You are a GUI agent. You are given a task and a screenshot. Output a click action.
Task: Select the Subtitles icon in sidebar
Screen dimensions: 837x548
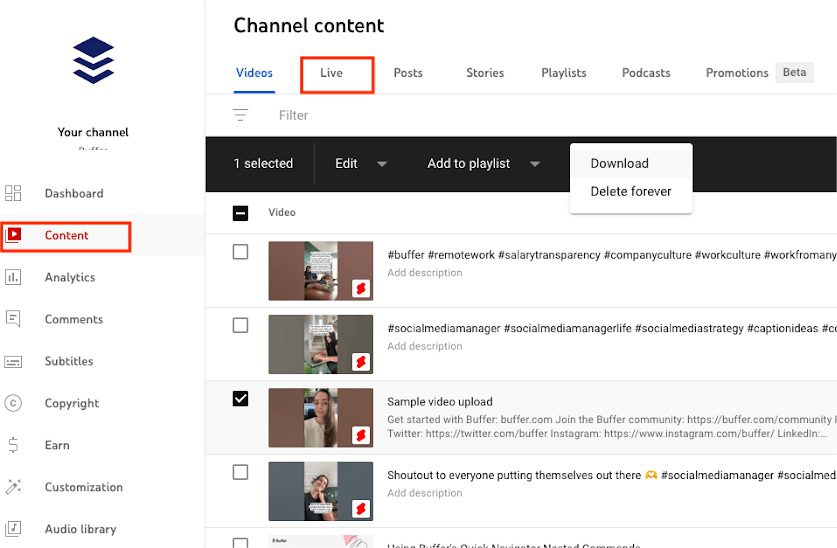(13, 361)
